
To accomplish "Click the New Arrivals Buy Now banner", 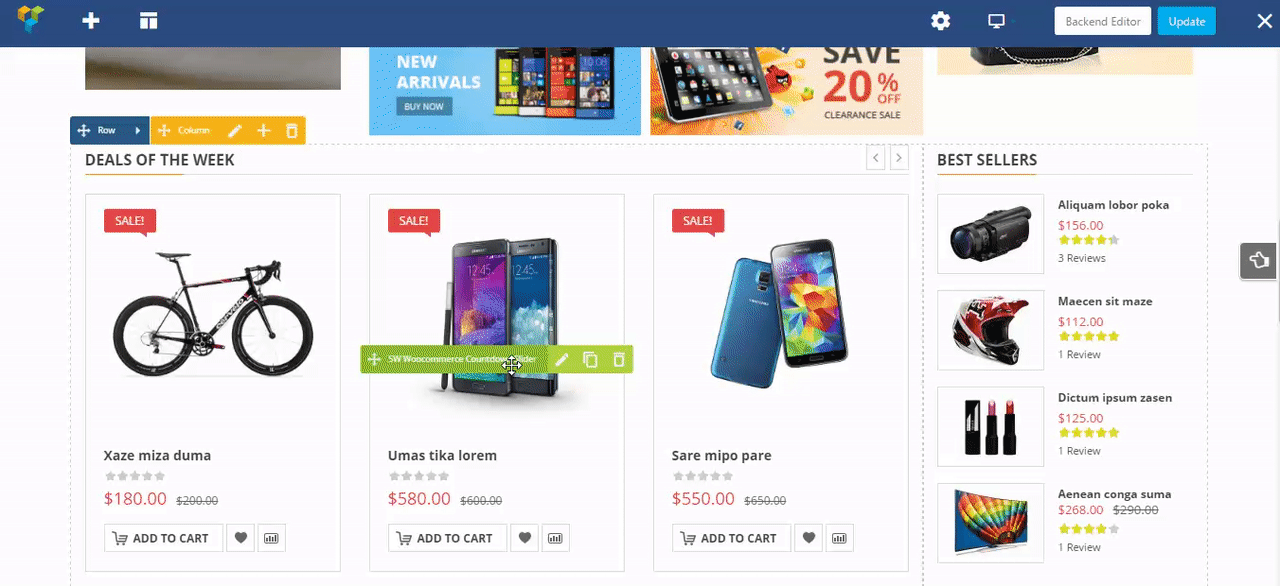I will 505,90.
